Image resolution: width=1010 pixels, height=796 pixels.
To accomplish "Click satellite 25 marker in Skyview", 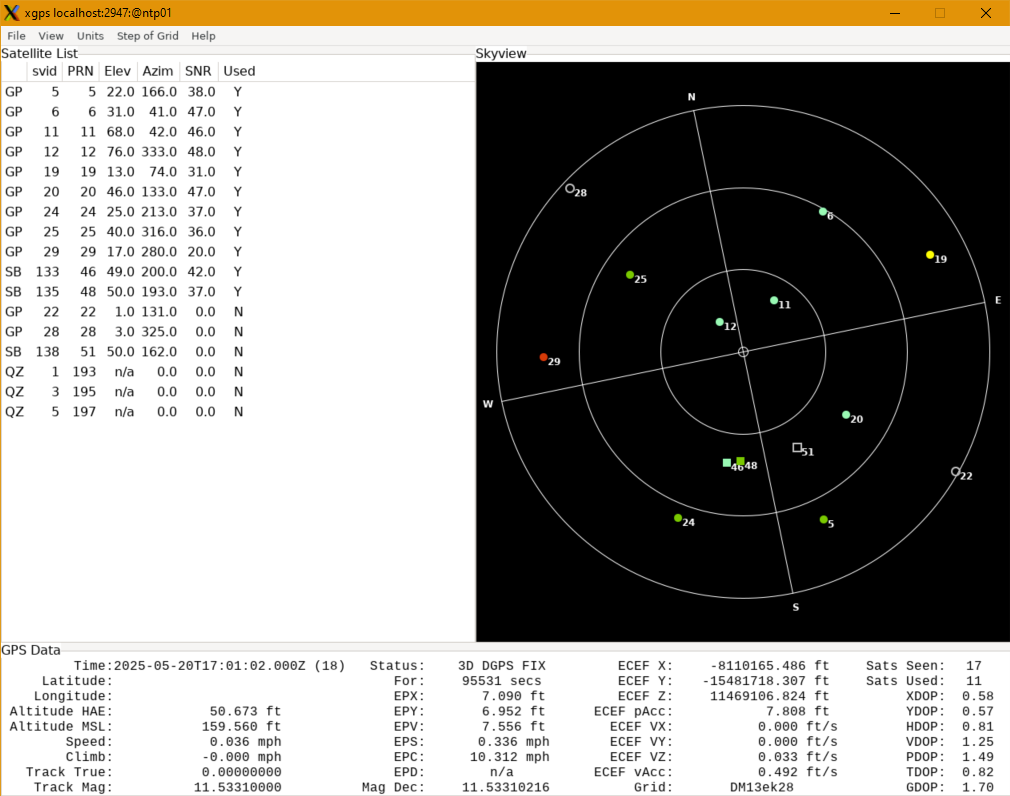I will click(x=630, y=275).
